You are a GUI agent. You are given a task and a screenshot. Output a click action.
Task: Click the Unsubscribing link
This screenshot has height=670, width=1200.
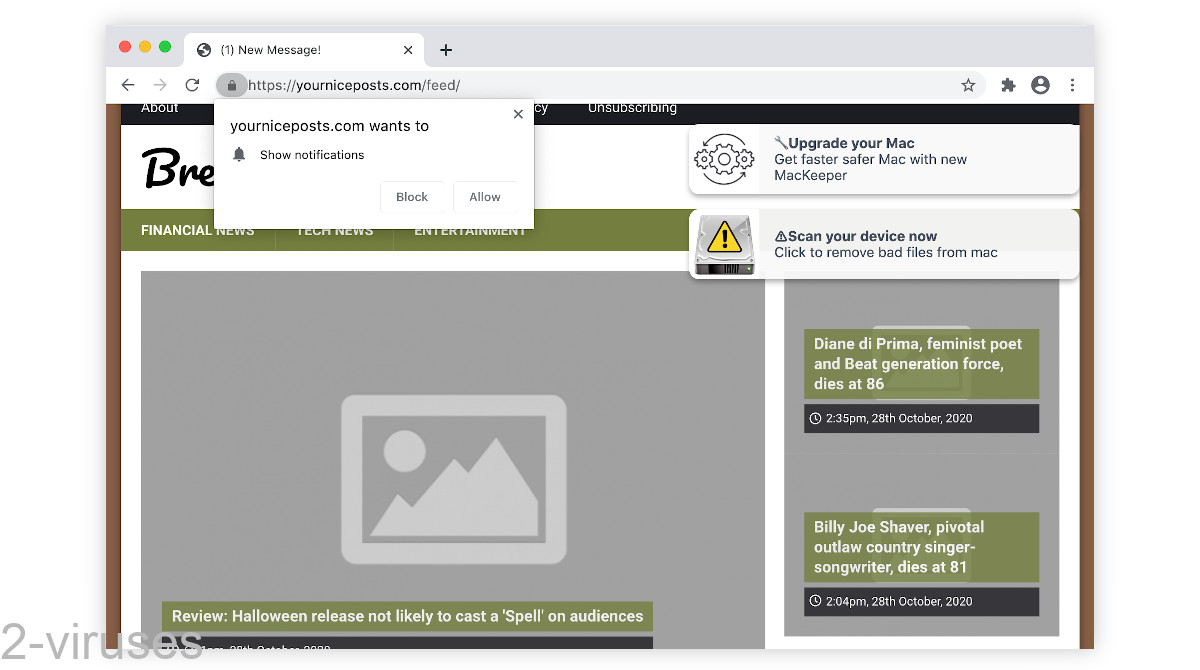point(632,107)
